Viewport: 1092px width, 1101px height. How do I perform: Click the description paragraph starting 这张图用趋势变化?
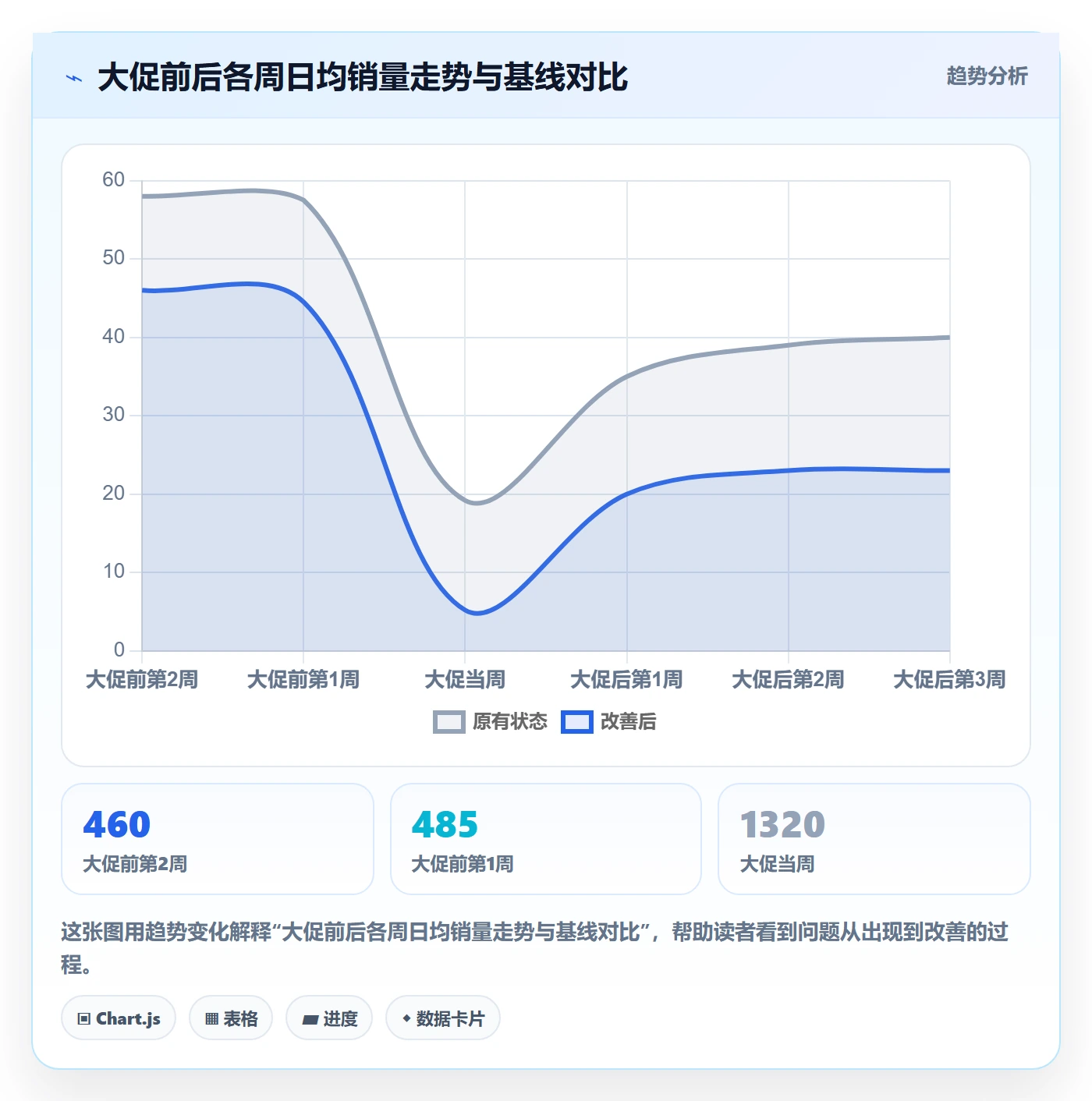[x=535, y=947]
